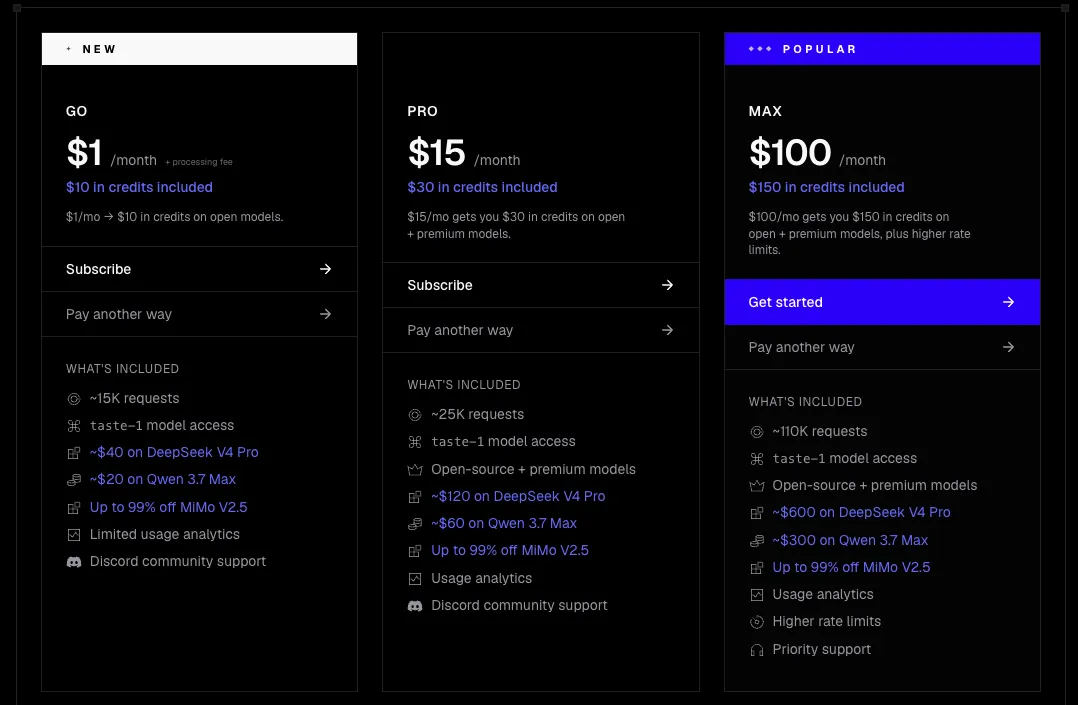Click icon beside ~$600 on DeepSeek V4 Pro
The height and width of the screenshot is (705, 1078).
[x=756, y=513]
